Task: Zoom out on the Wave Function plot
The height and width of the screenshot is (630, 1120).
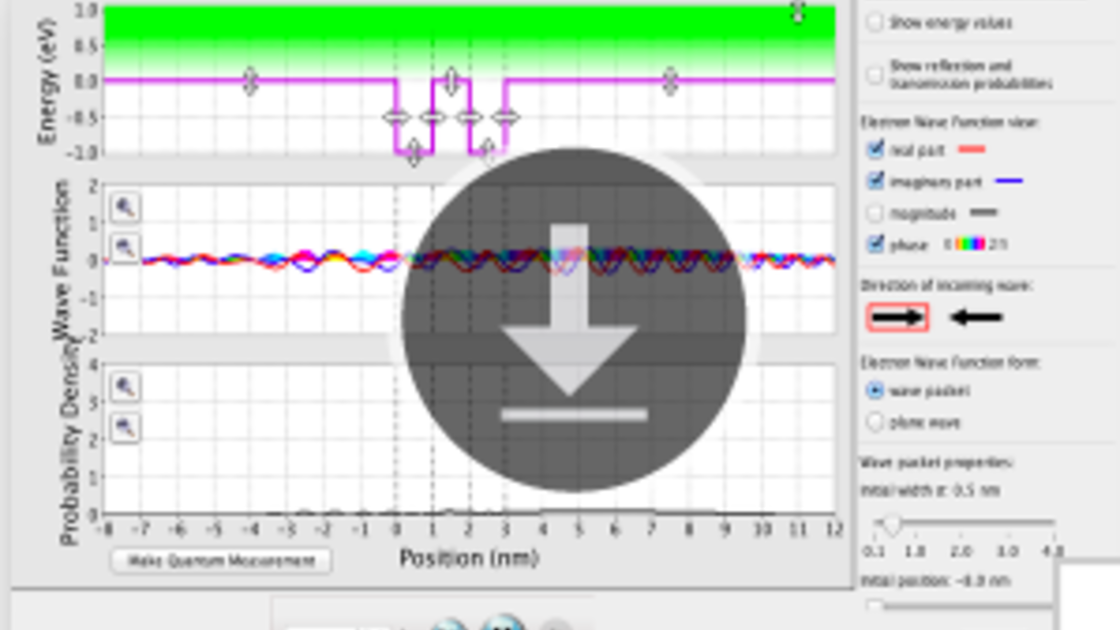Action: (125, 248)
